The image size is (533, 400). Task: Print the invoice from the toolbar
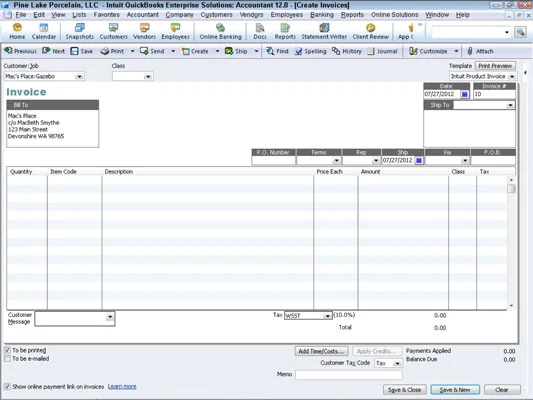(113, 51)
